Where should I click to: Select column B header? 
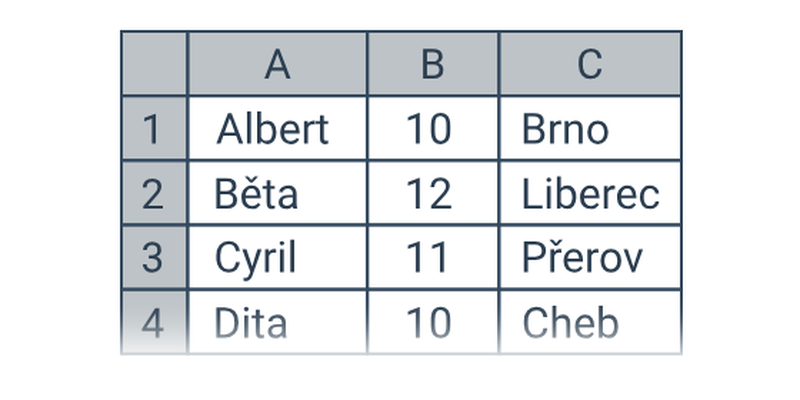click(432, 64)
